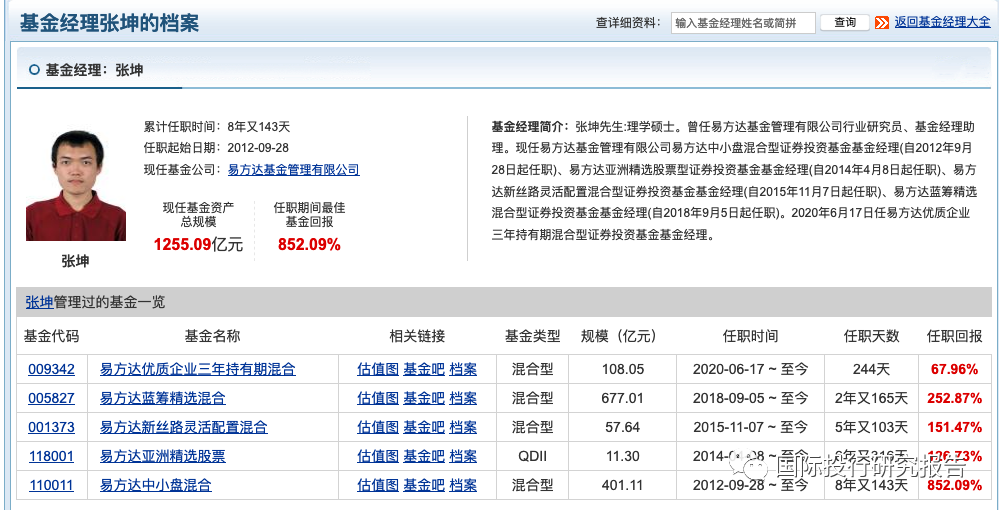Open the 张坤 link in 管理过的基金一览 heading
Viewport: 999px width, 510px height.
point(40,302)
